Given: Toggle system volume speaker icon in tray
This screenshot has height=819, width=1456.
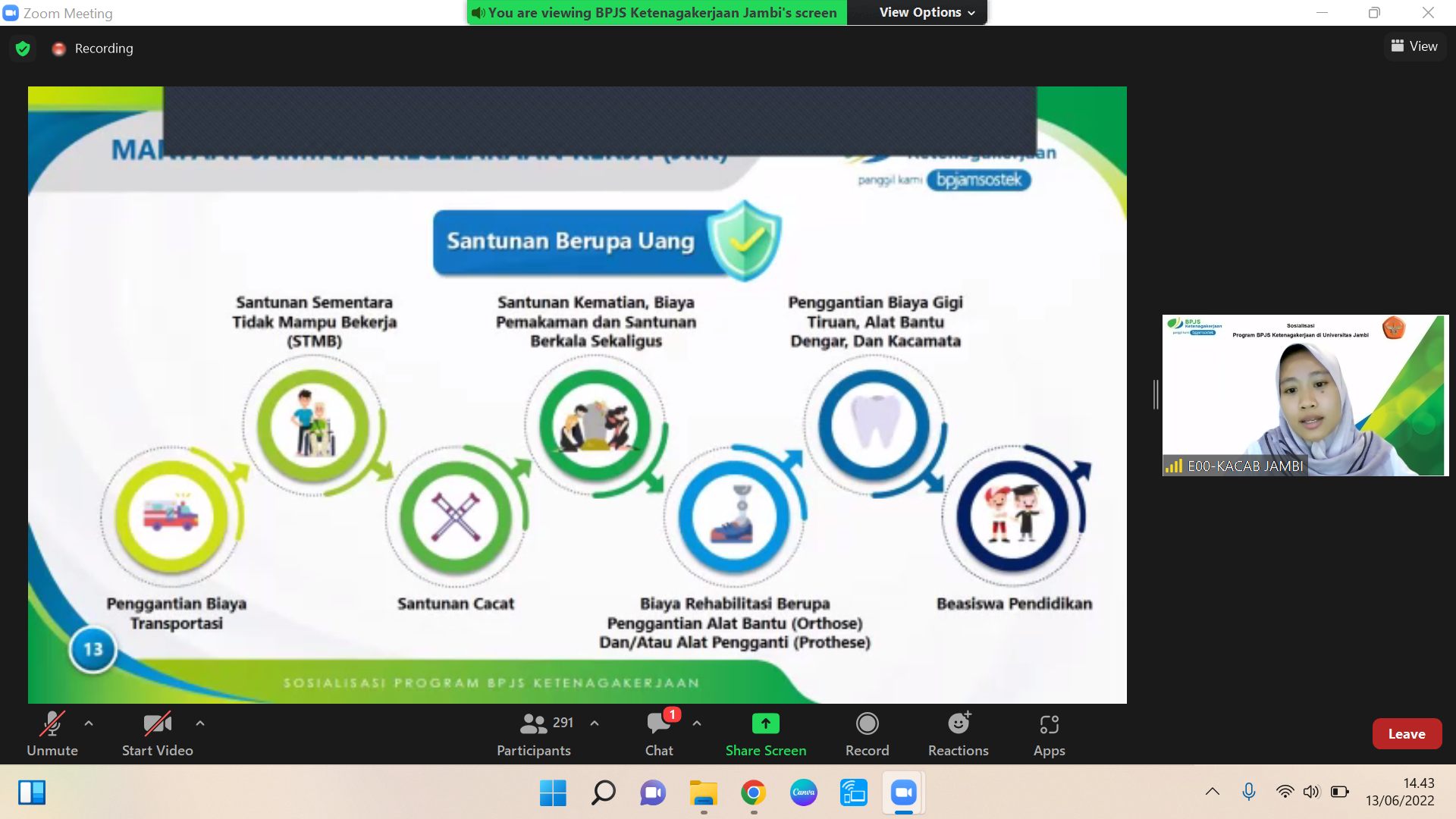Looking at the screenshot, I should click(x=1311, y=792).
